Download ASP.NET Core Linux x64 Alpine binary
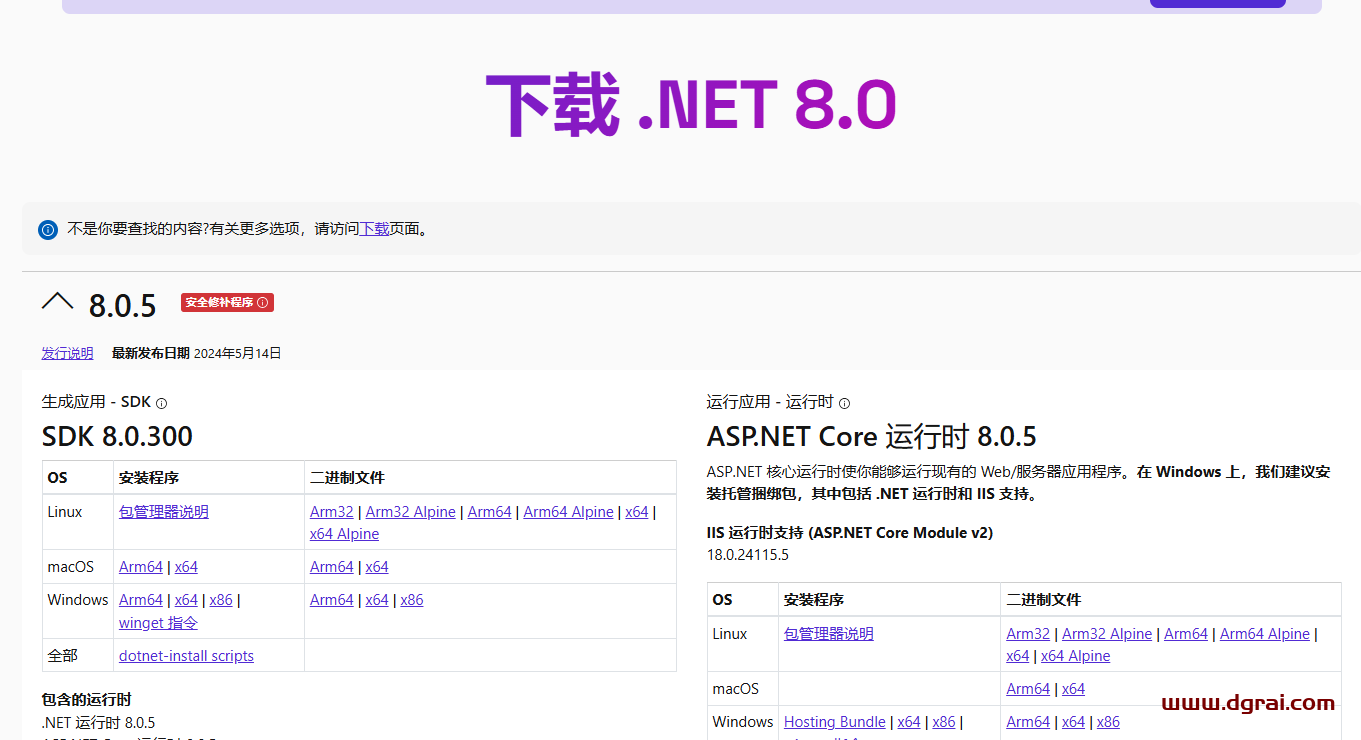 pos(1076,656)
